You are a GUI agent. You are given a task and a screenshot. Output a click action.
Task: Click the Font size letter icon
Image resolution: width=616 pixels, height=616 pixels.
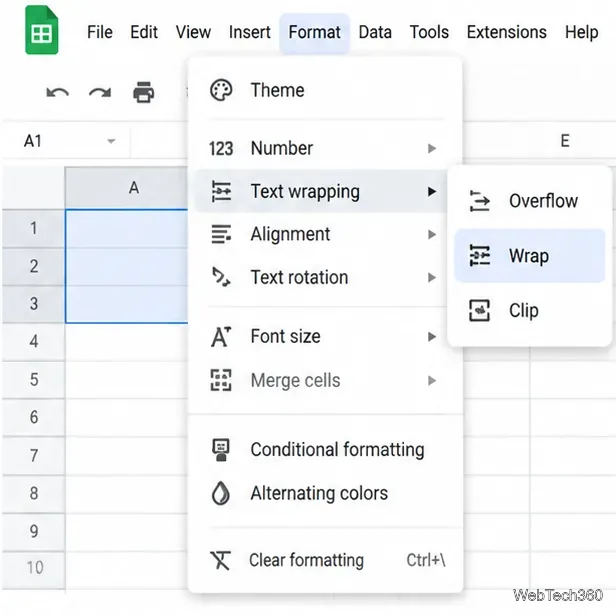221,337
